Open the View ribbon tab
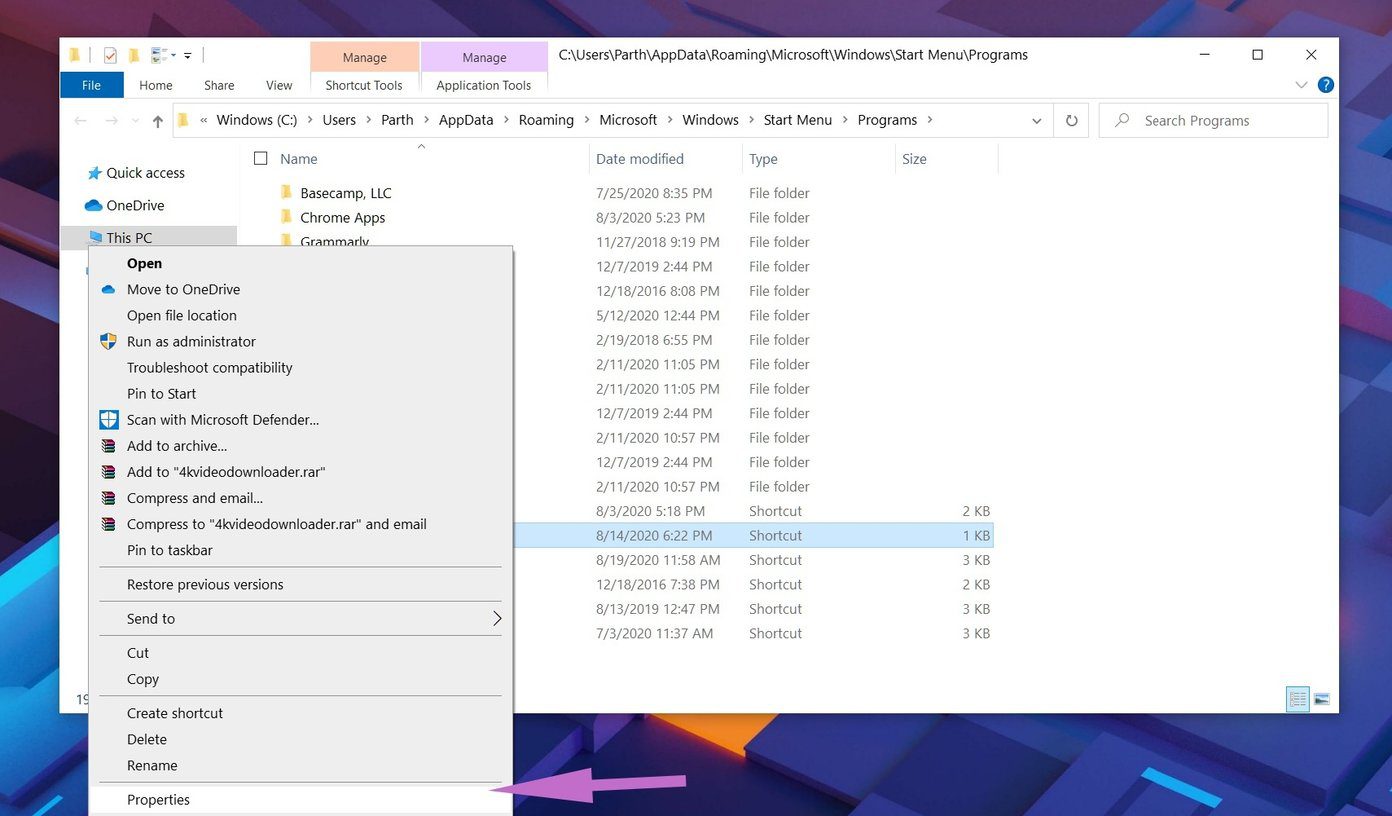This screenshot has height=816, width=1392. [x=279, y=85]
